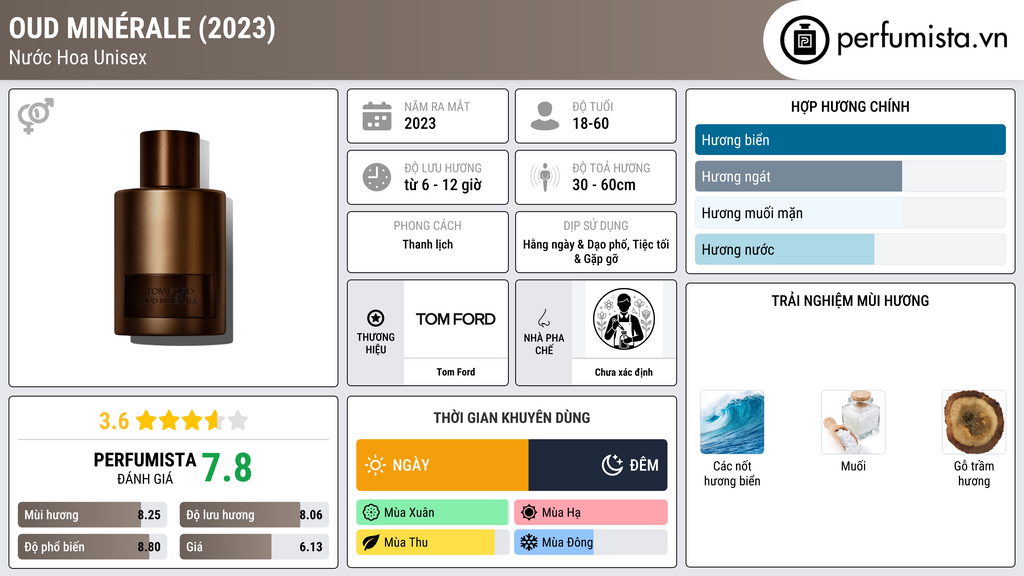
Task: Click the Hằng ngày & Dạo phố occasion text
Action: [x=596, y=251]
